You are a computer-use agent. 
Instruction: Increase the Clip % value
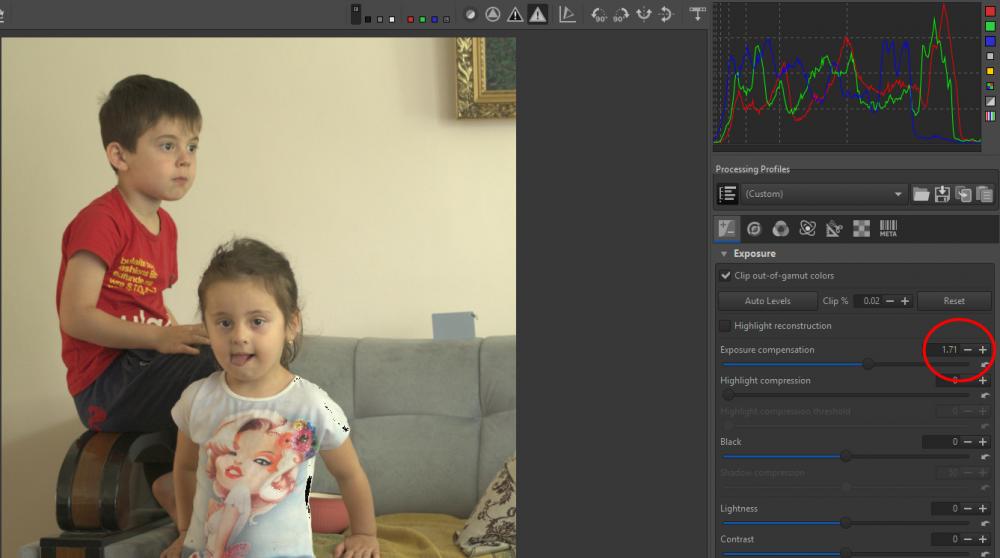coord(905,300)
